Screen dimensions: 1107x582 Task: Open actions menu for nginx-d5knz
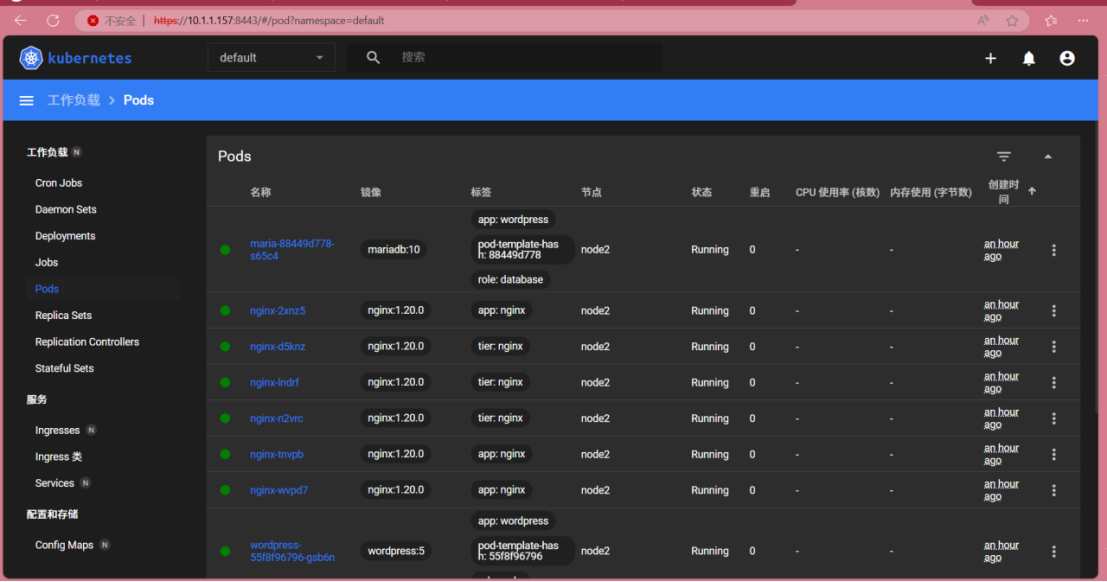(1053, 347)
